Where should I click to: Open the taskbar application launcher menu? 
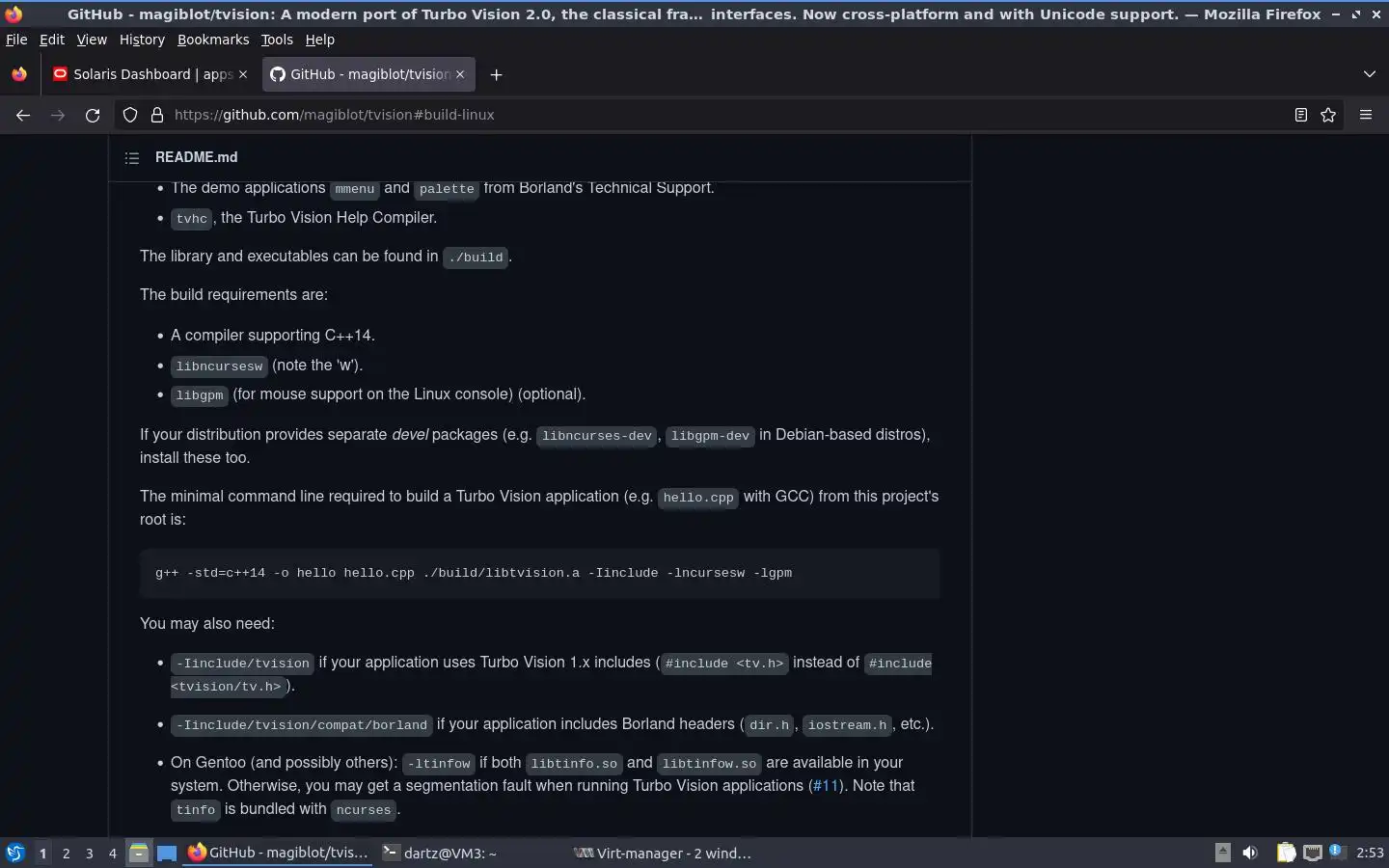coord(15,853)
